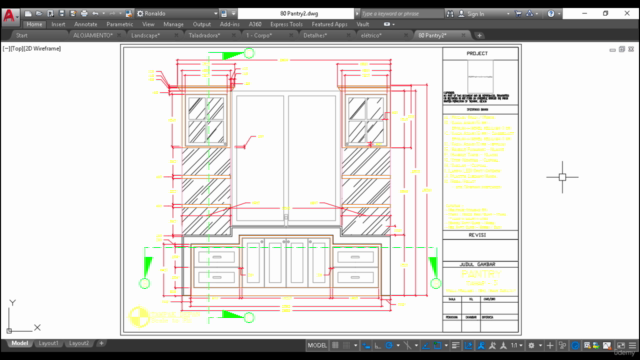Open the status bar customization menu
Viewport: 640px width, 360px height.
632,345
